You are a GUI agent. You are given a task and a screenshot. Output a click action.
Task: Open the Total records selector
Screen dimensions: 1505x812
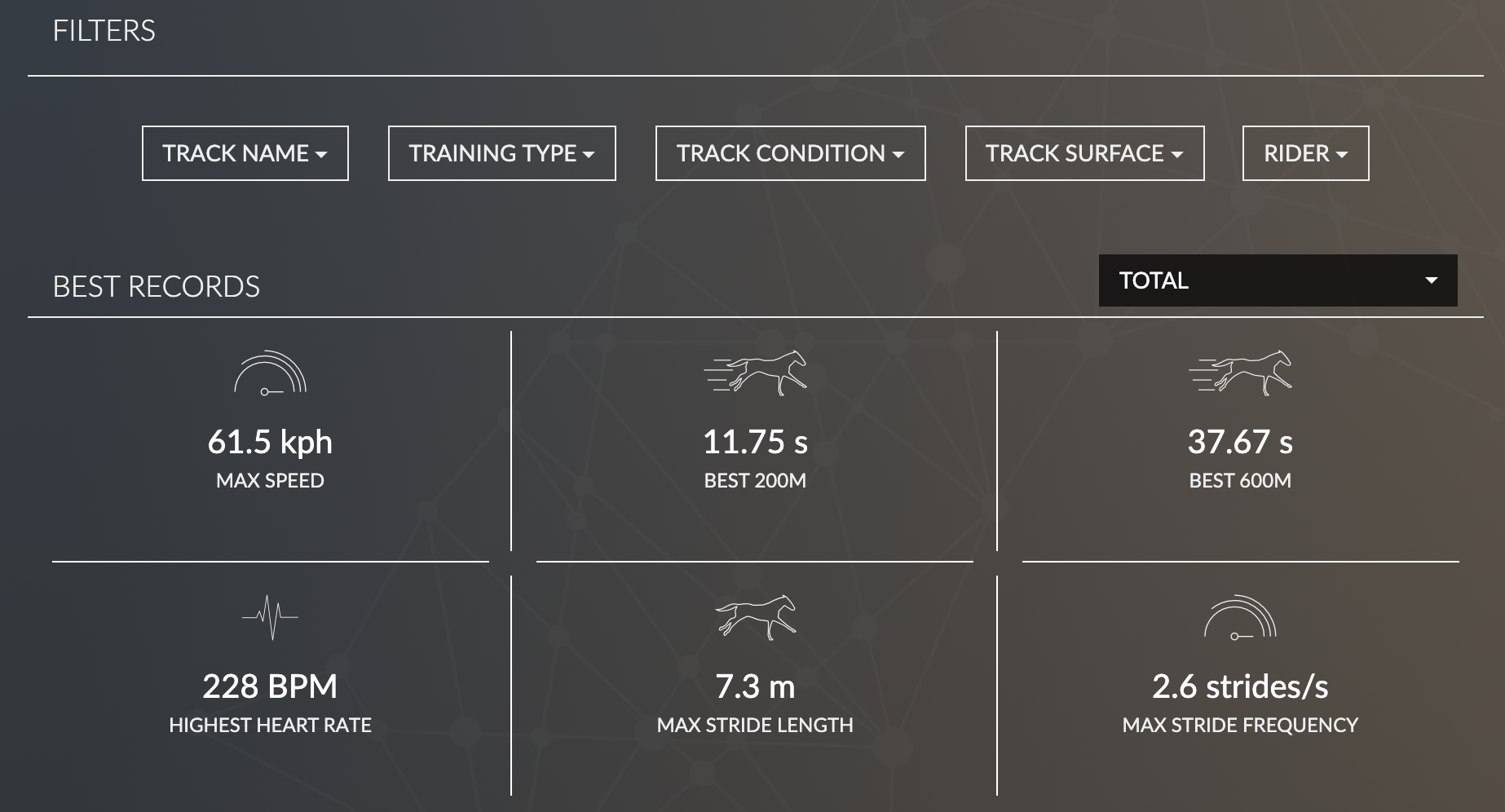1278,280
